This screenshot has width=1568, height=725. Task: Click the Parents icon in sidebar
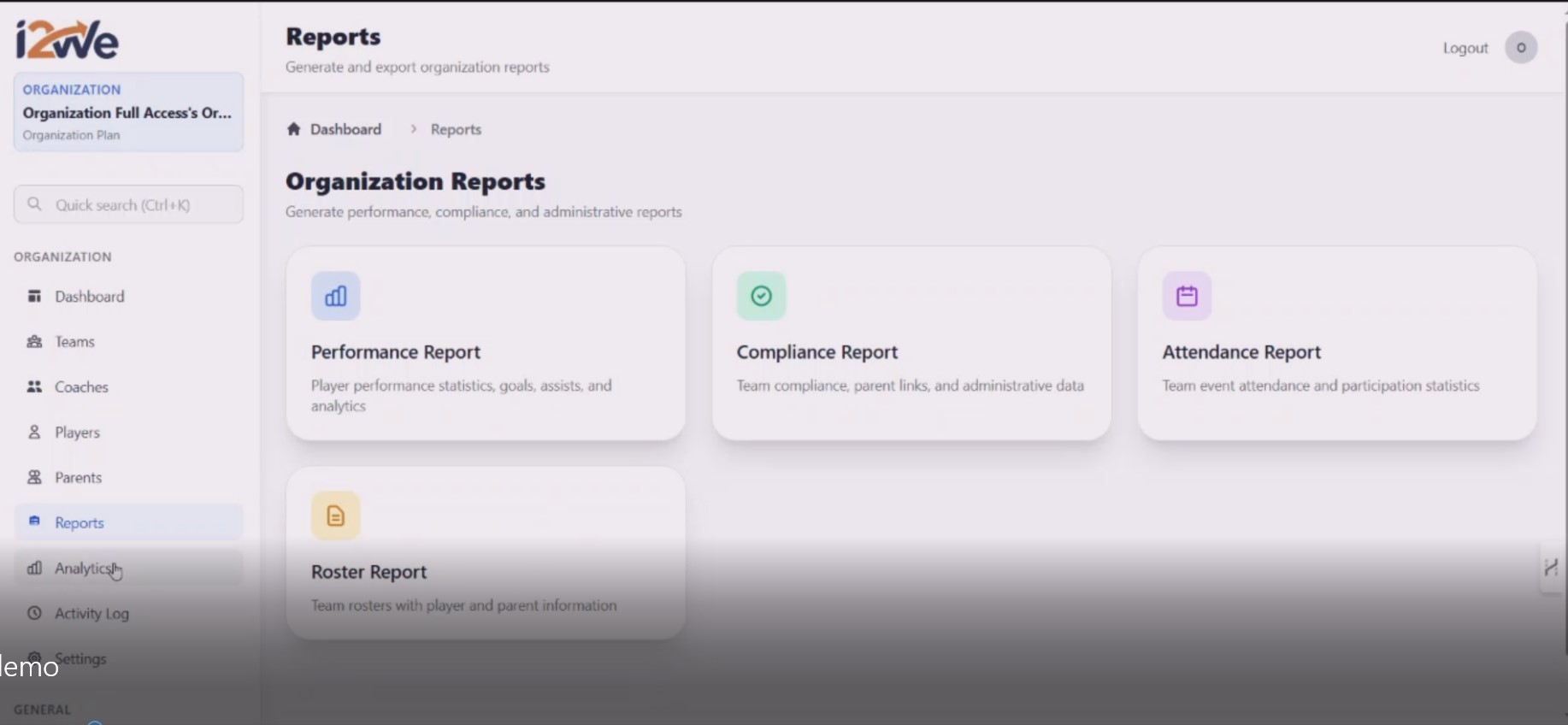[x=34, y=477]
